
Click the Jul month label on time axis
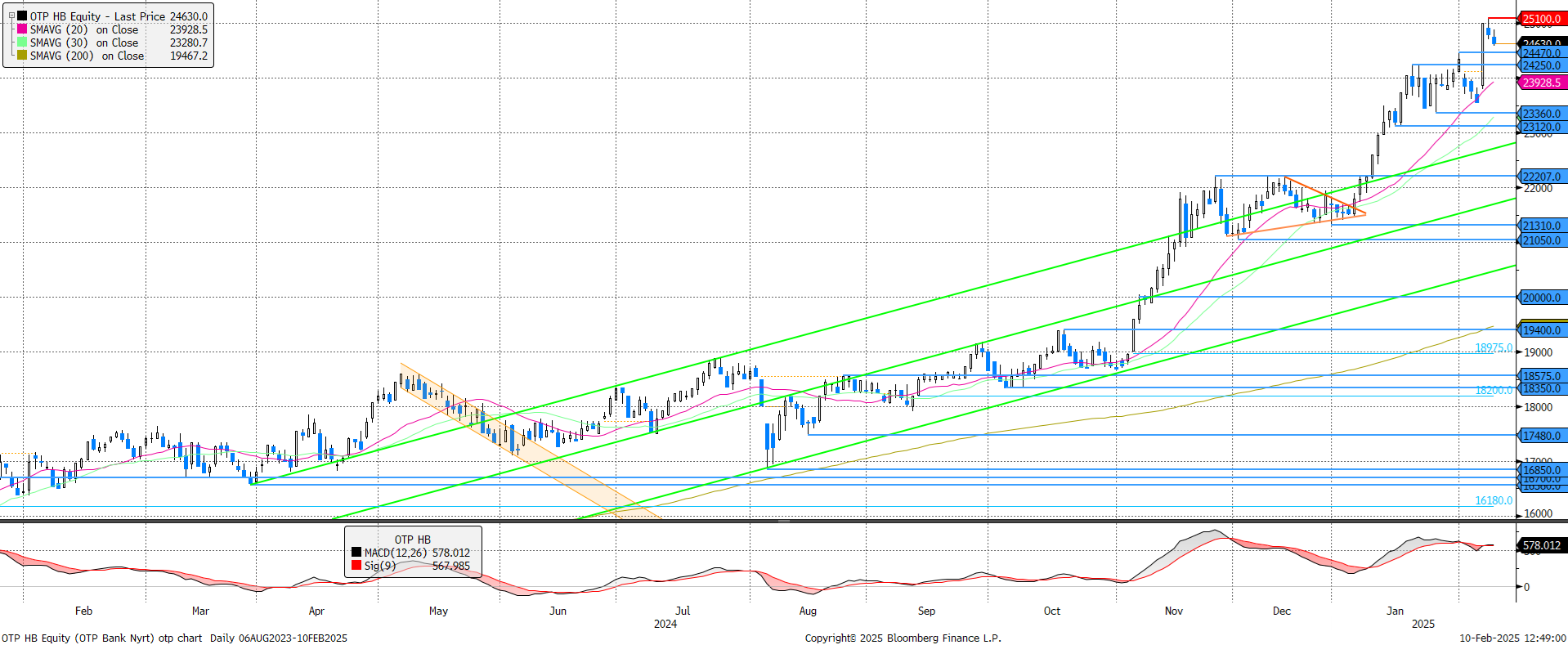[x=683, y=611]
